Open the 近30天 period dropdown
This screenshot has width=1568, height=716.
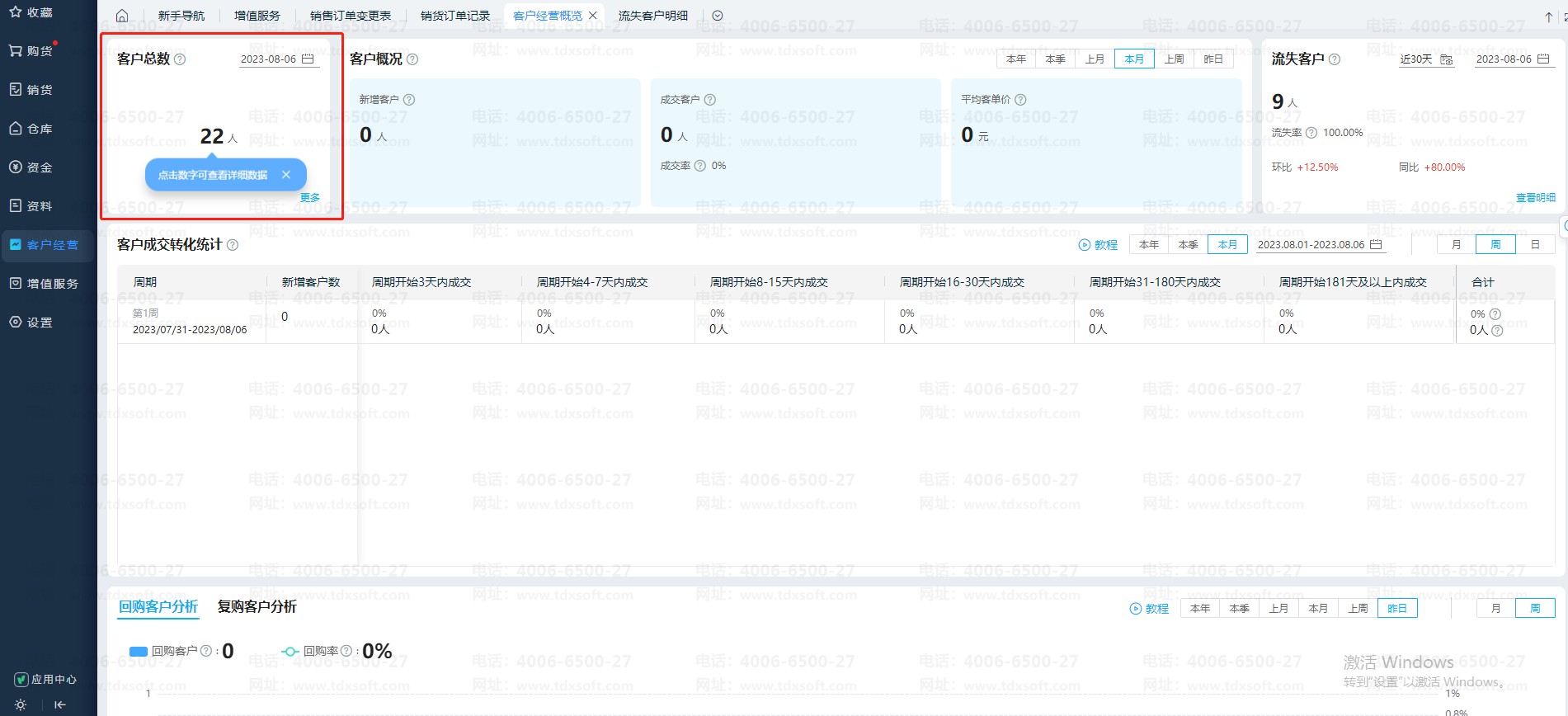[x=1425, y=59]
